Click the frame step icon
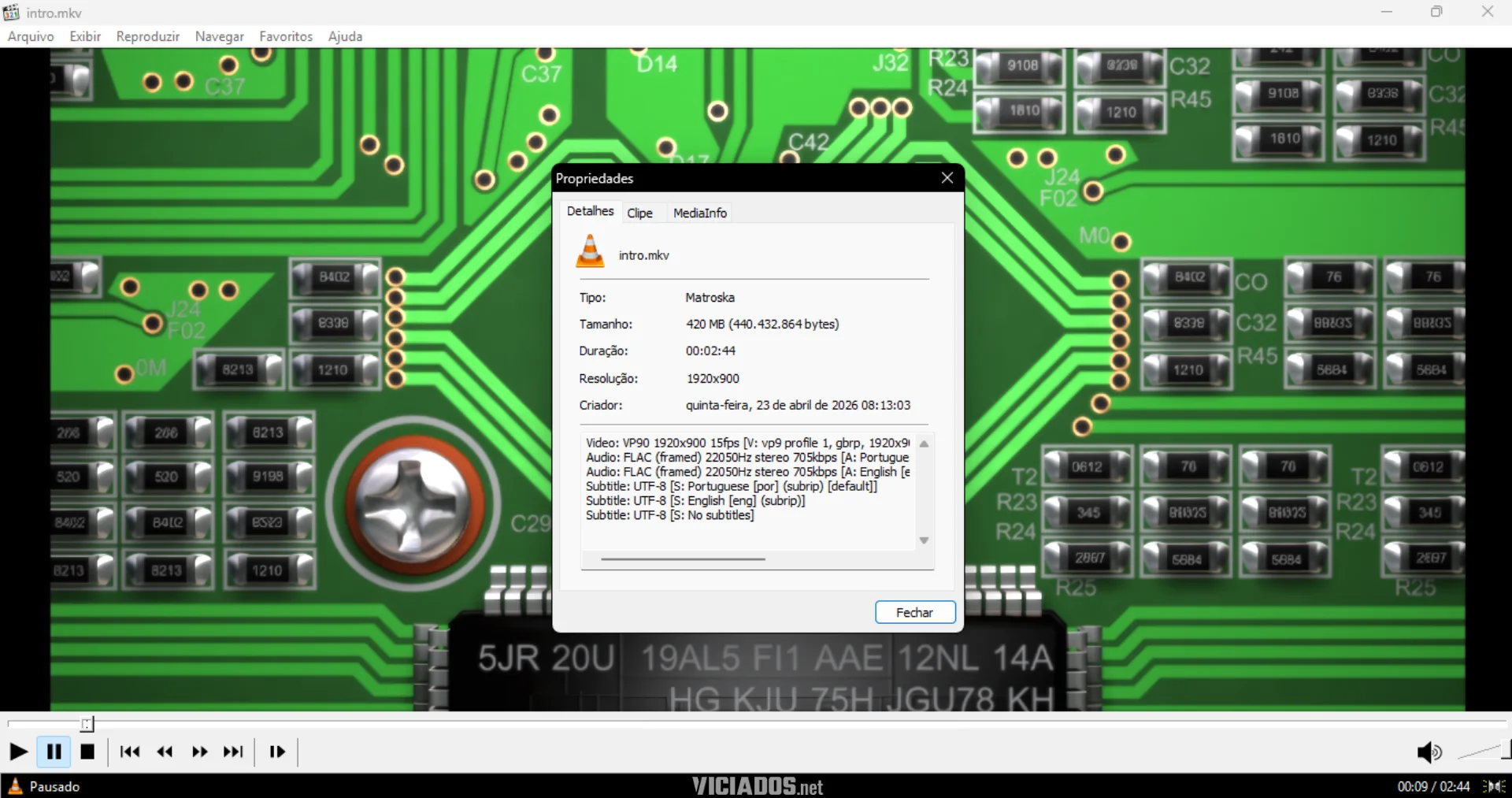The image size is (1512, 798). click(277, 752)
